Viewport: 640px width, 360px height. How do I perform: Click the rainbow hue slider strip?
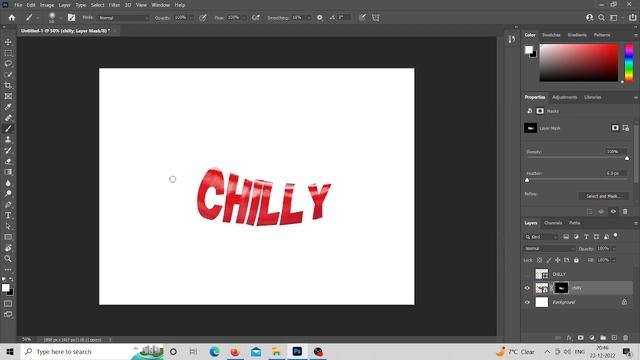coord(629,62)
